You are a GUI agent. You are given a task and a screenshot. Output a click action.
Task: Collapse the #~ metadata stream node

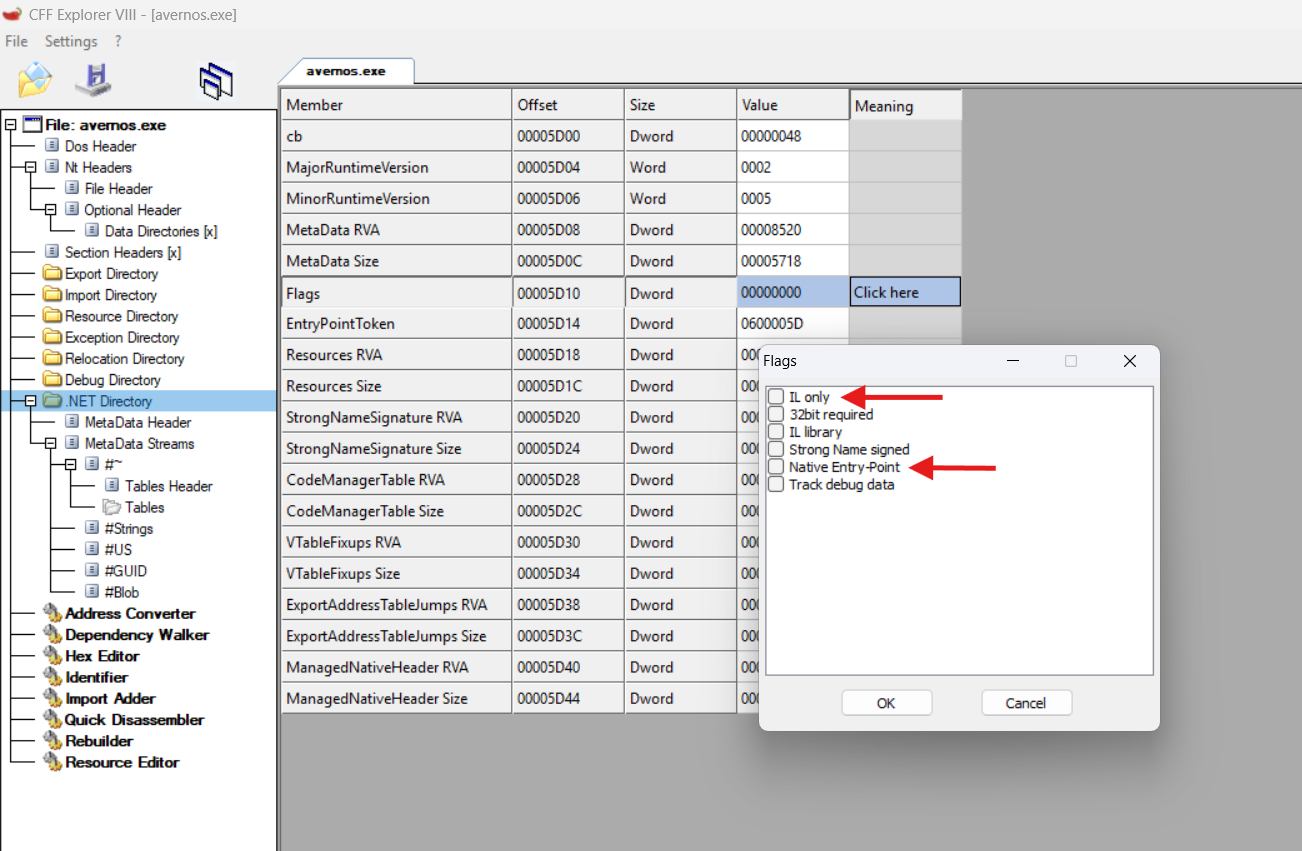click(x=72, y=464)
